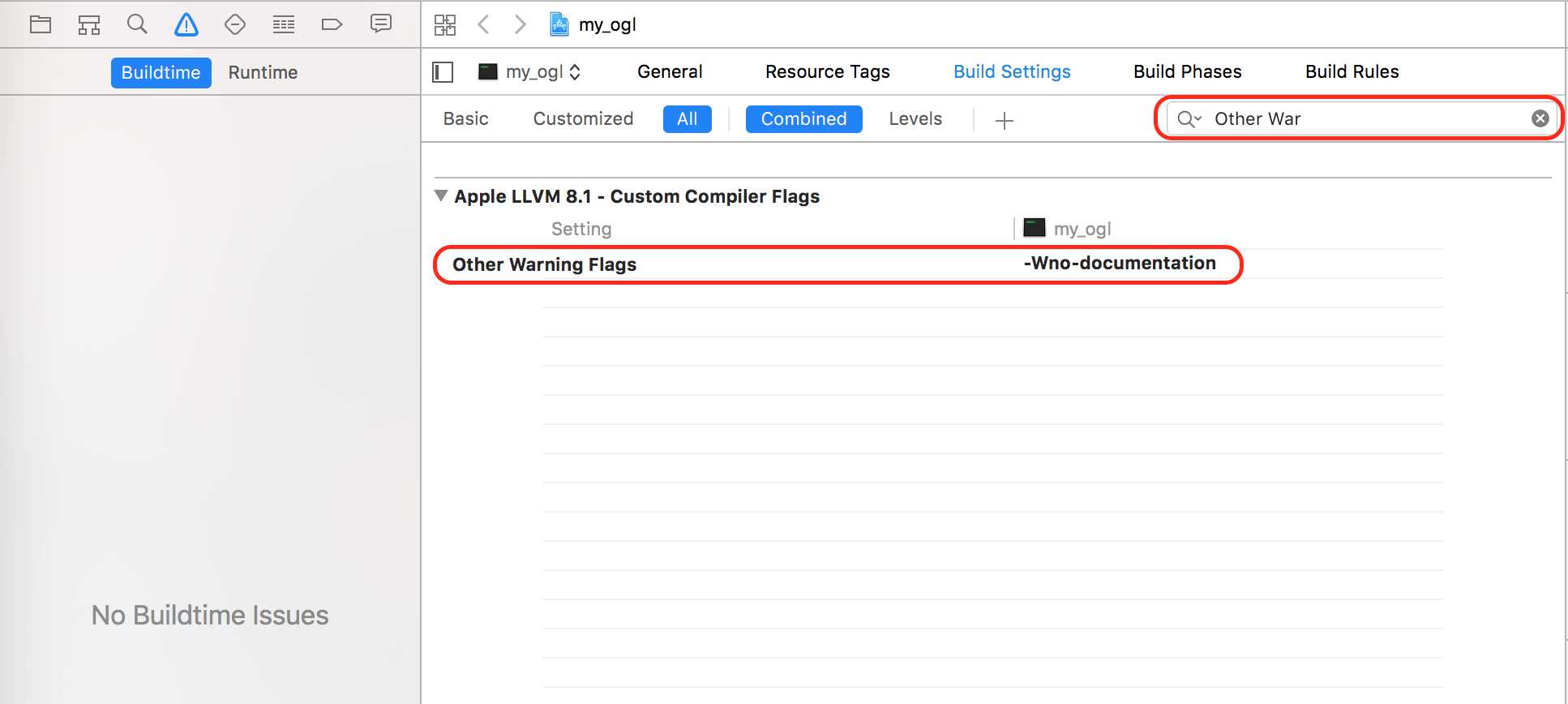The width and height of the screenshot is (1568, 704).
Task: Open the Report navigator speech bubble icon
Action: 381,24
